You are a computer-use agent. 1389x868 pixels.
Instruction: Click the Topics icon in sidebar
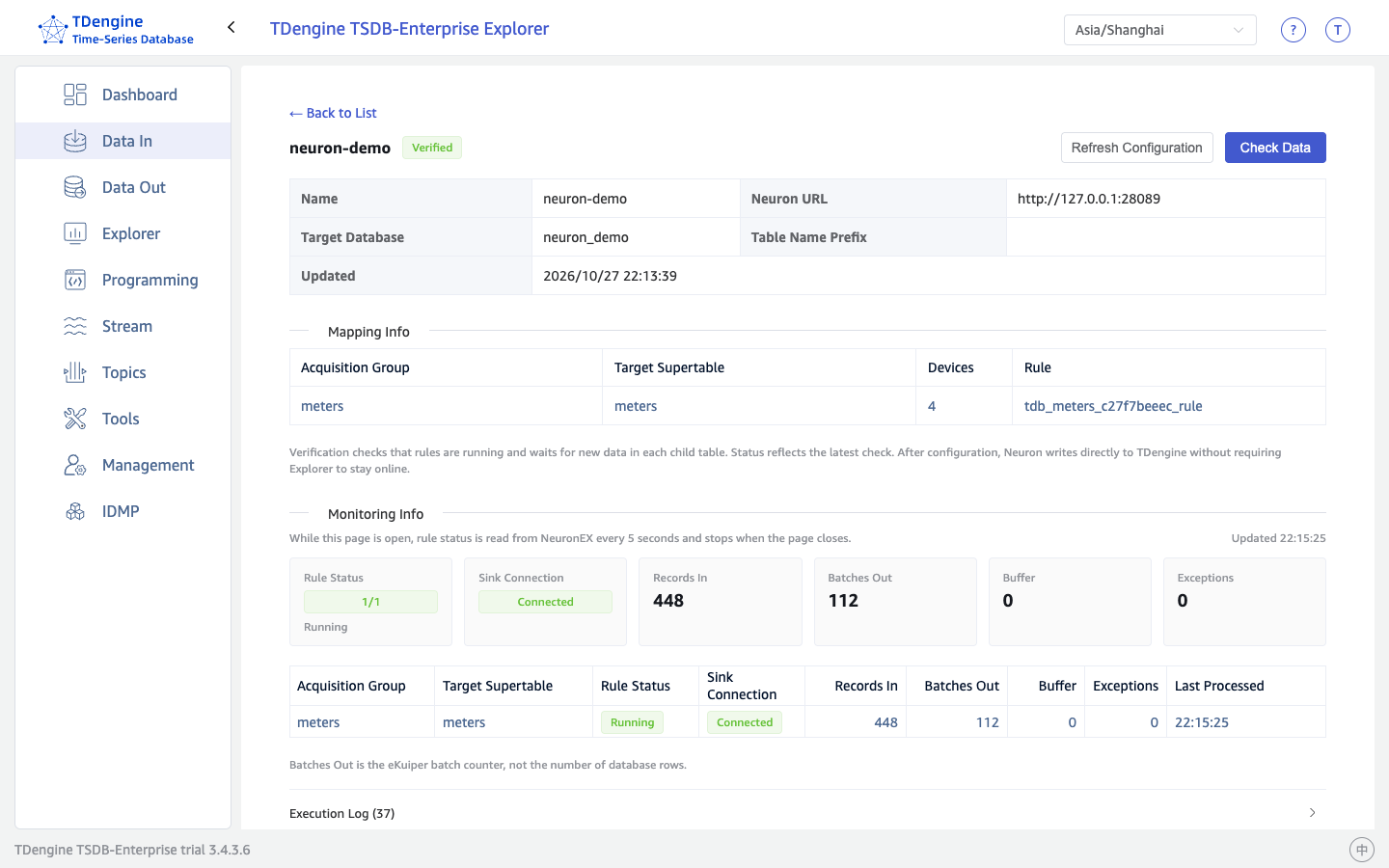pyautogui.click(x=75, y=372)
